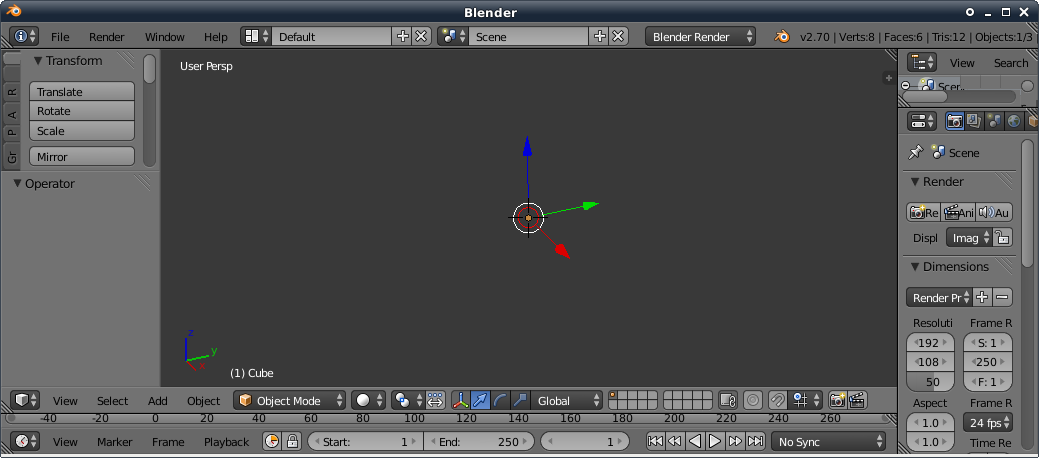Click the Translate button

click(82, 91)
